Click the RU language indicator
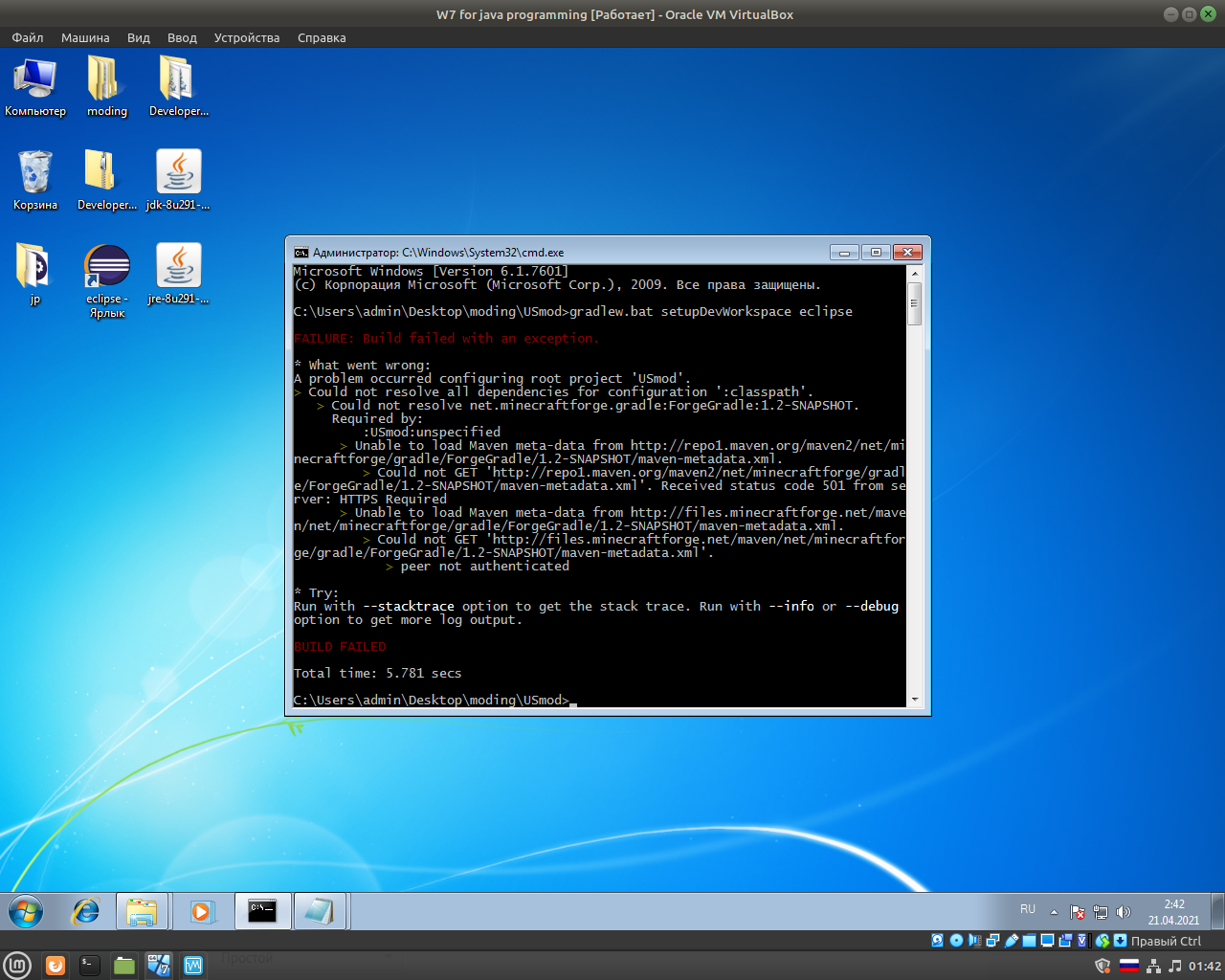Screen dimensions: 1225x980 point(1028,909)
